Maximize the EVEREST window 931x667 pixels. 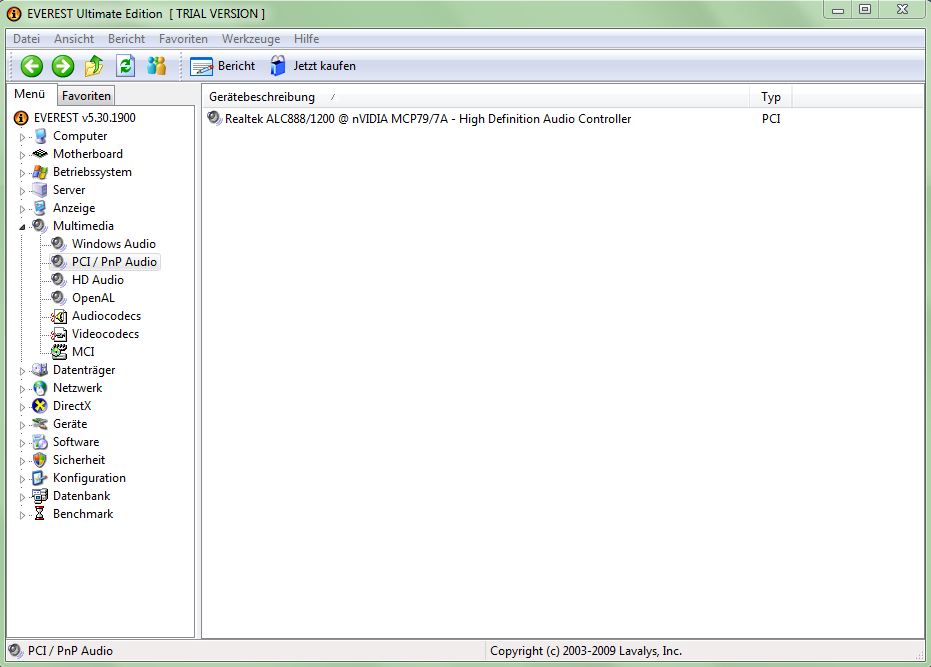pyautogui.click(x=865, y=10)
